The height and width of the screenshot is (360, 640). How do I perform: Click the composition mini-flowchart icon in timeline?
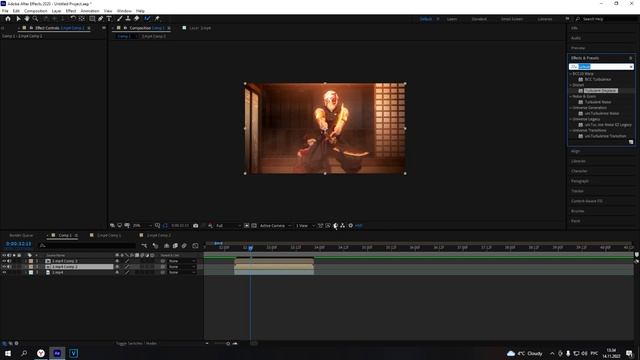click(x=144, y=246)
